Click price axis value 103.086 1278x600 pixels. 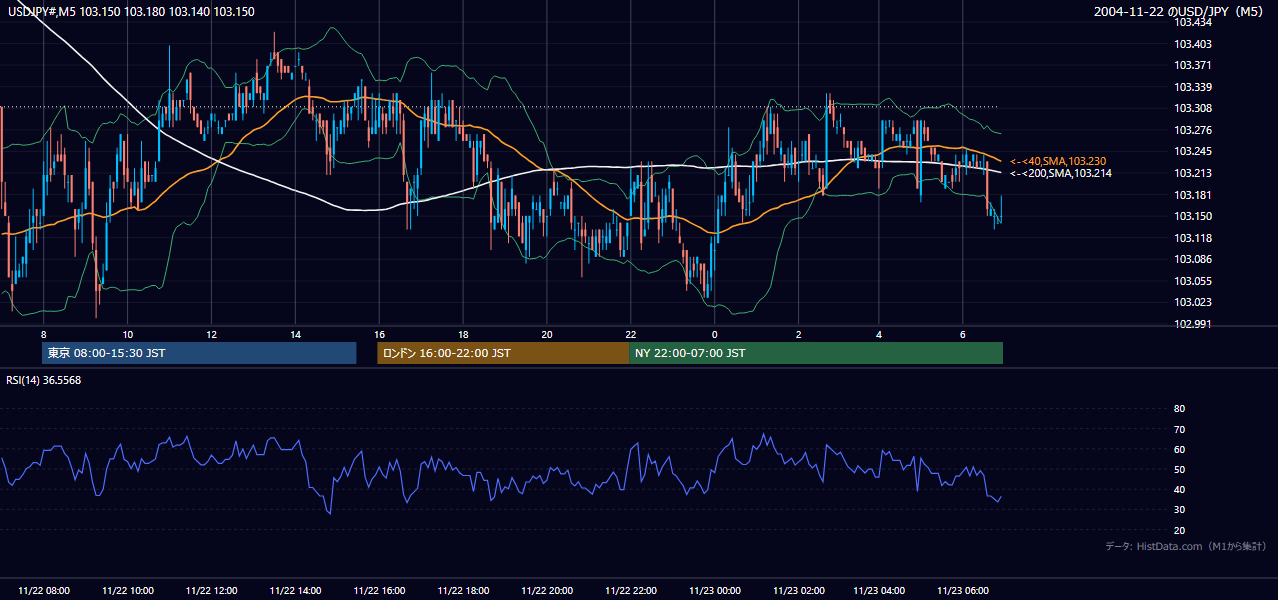tap(1192, 259)
